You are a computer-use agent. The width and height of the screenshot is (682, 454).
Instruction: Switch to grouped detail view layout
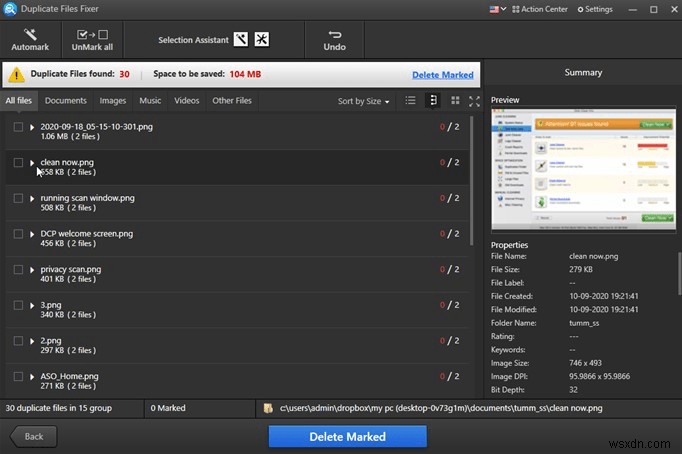[433, 100]
